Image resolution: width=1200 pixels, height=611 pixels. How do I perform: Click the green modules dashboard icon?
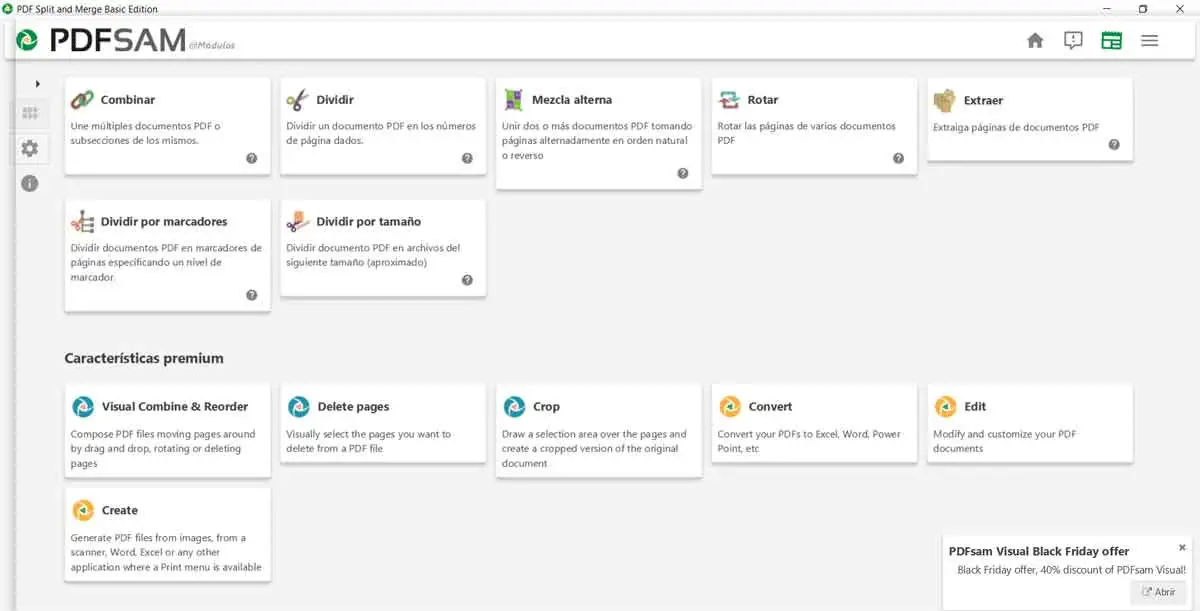pos(1111,40)
